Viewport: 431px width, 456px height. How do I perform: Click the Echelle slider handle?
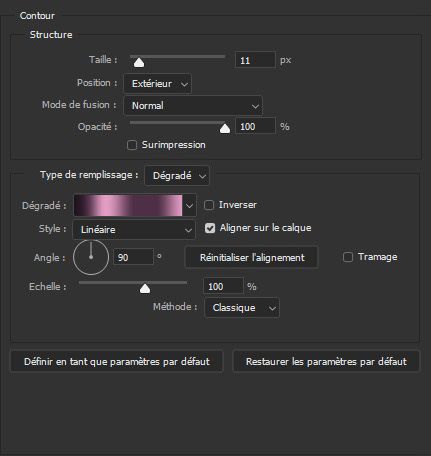tap(145, 288)
